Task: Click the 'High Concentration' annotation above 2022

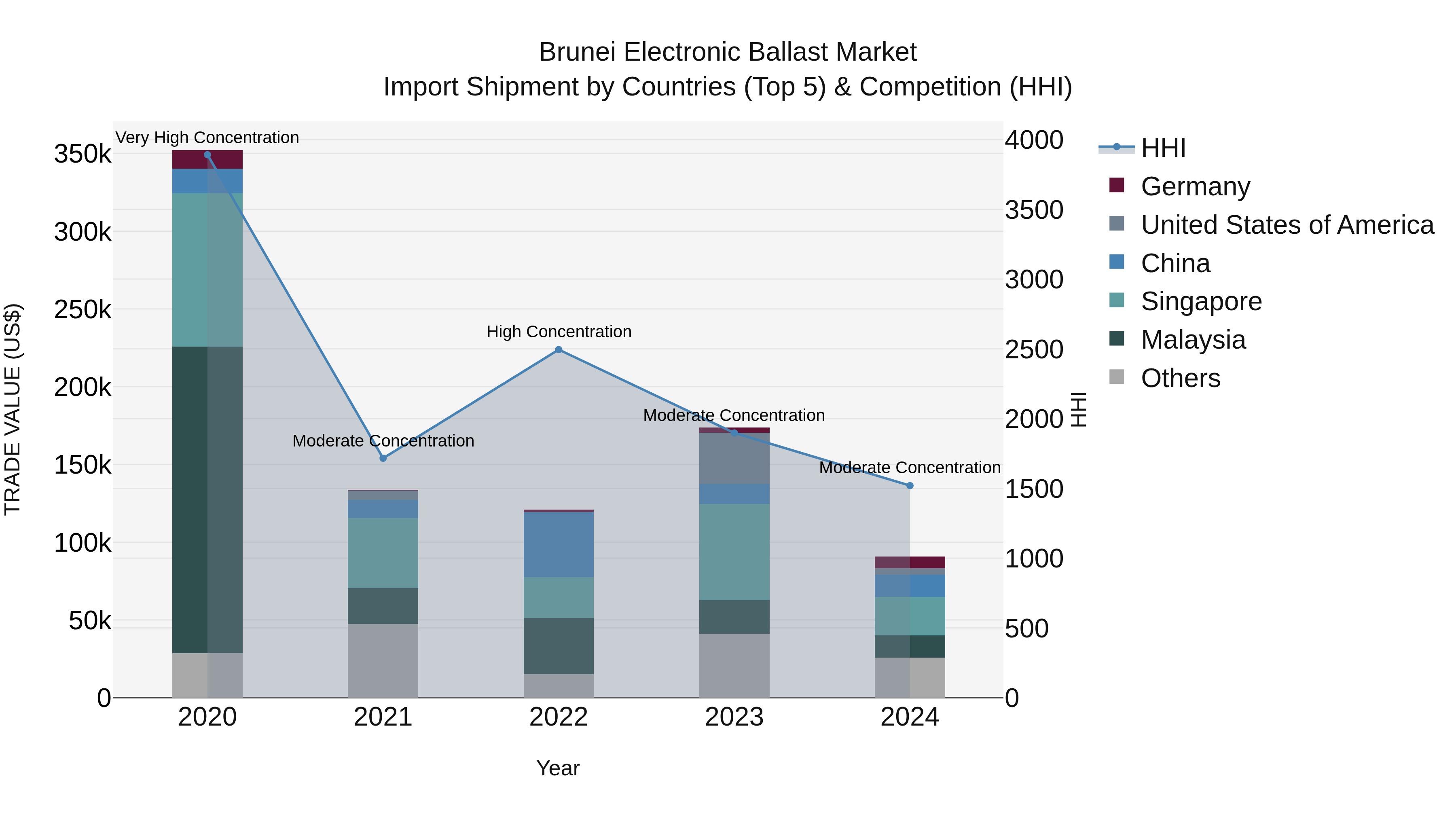Action: (559, 332)
